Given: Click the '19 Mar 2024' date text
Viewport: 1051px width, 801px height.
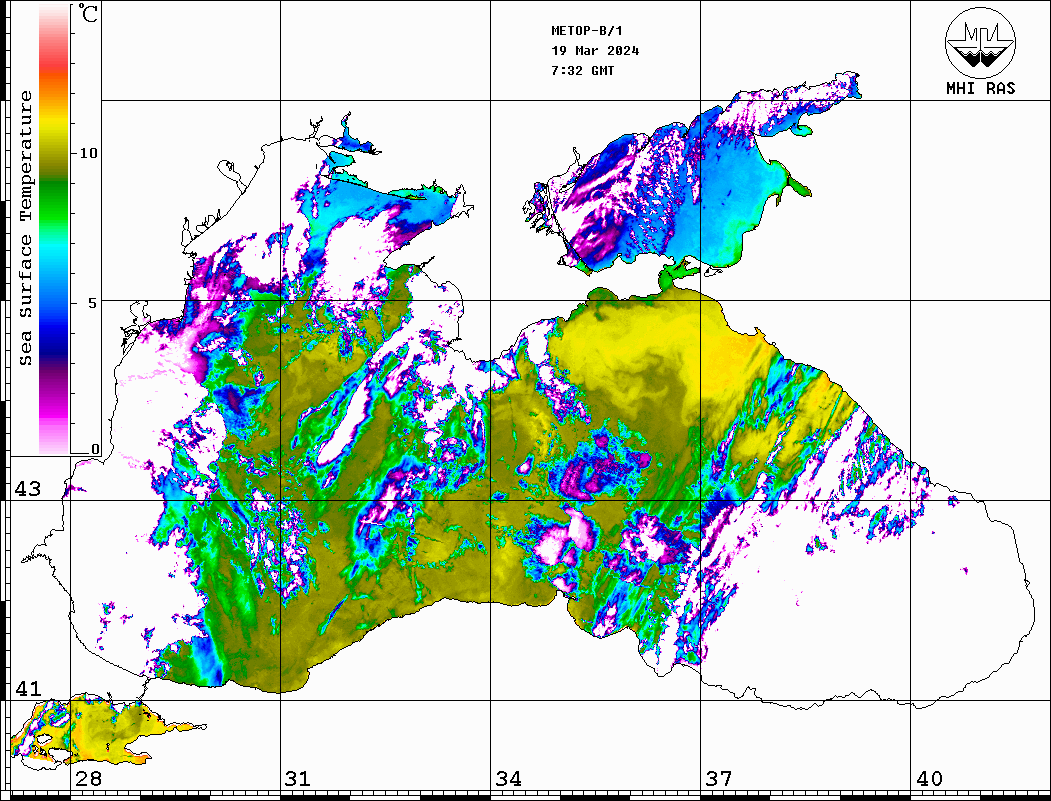Looking at the screenshot, I should (x=595, y=51).
